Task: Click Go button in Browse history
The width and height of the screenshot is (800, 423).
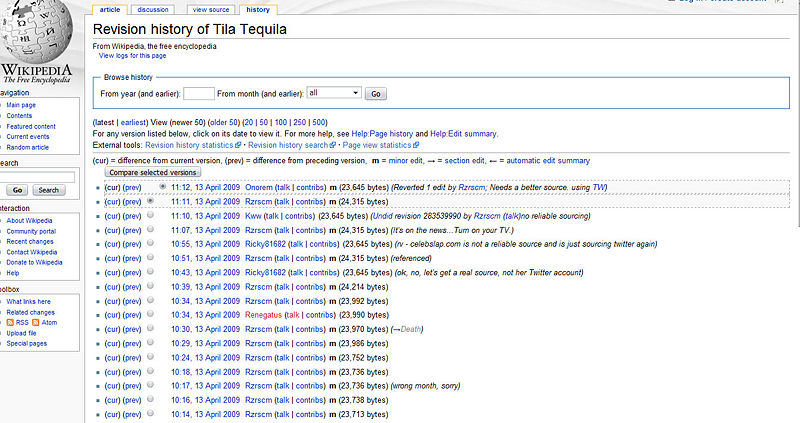Action: tap(376, 93)
